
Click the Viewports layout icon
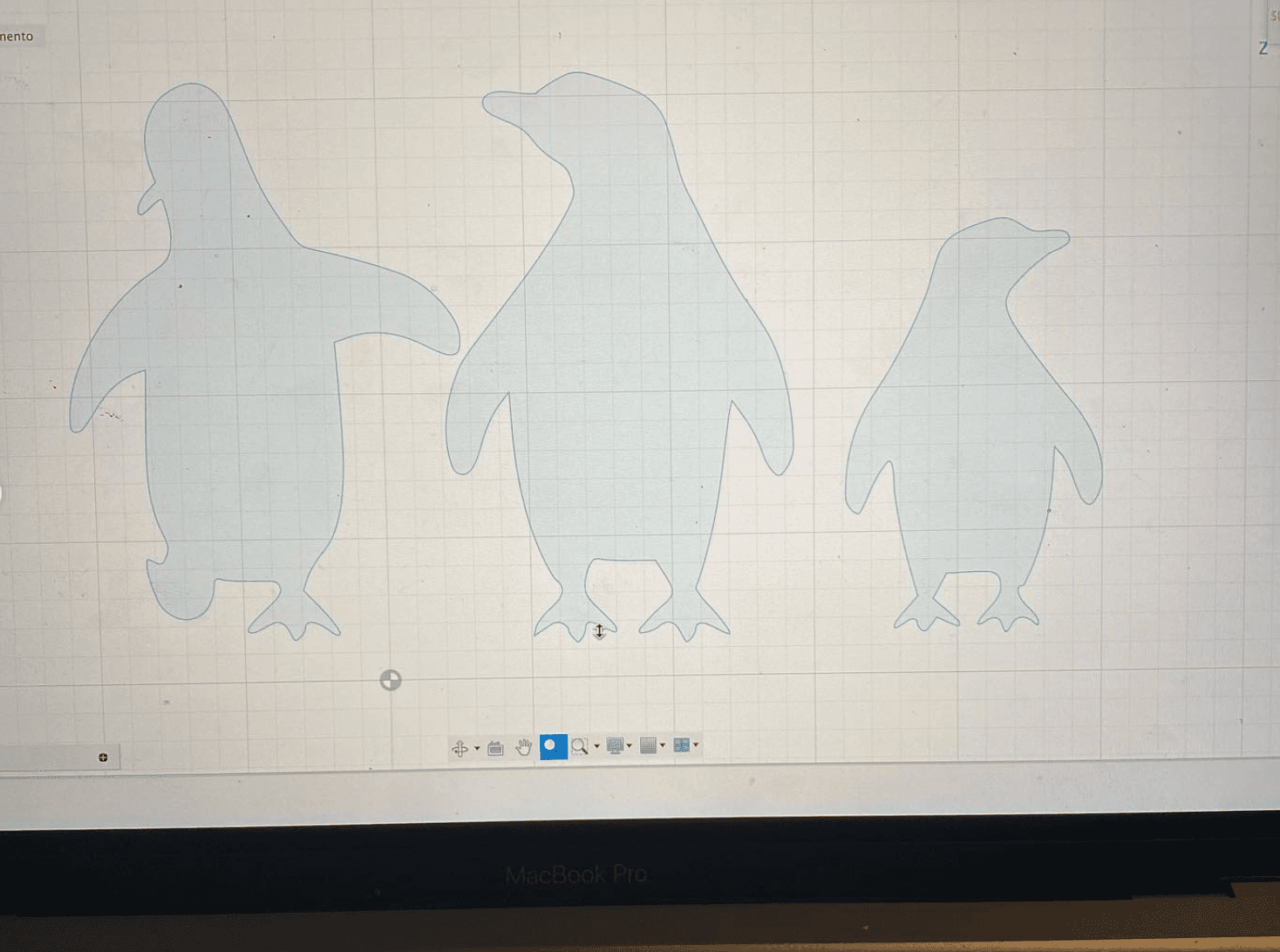tap(682, 745)
